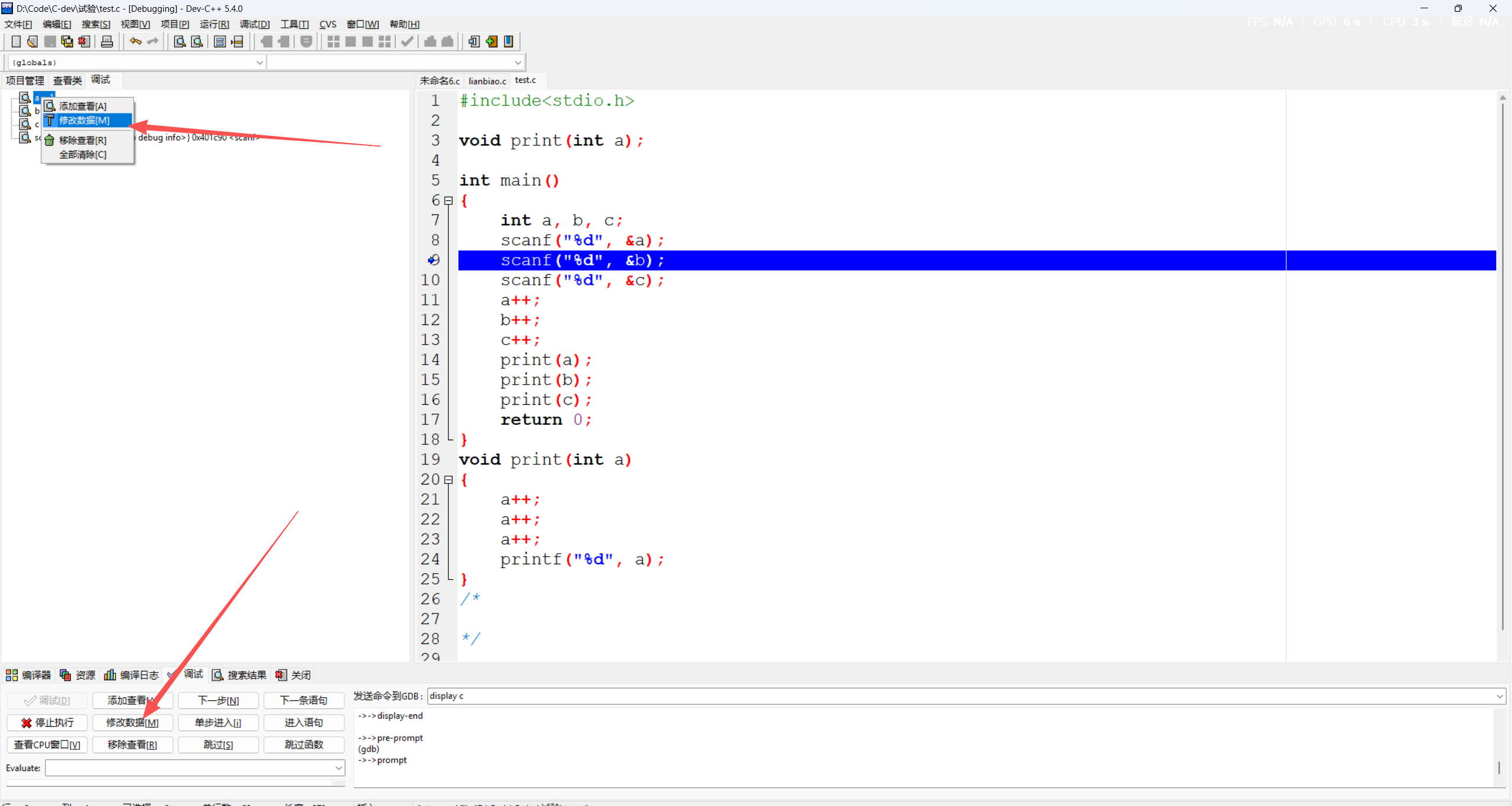The height and width of the screenshot is (806, 1512).
Task: Click the Redo arrow icon
Action: 153,41
